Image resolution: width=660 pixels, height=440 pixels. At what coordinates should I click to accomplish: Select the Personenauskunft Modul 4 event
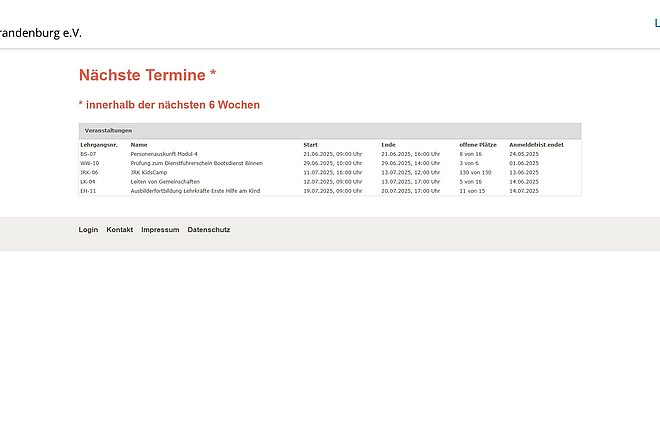[164, 154]
